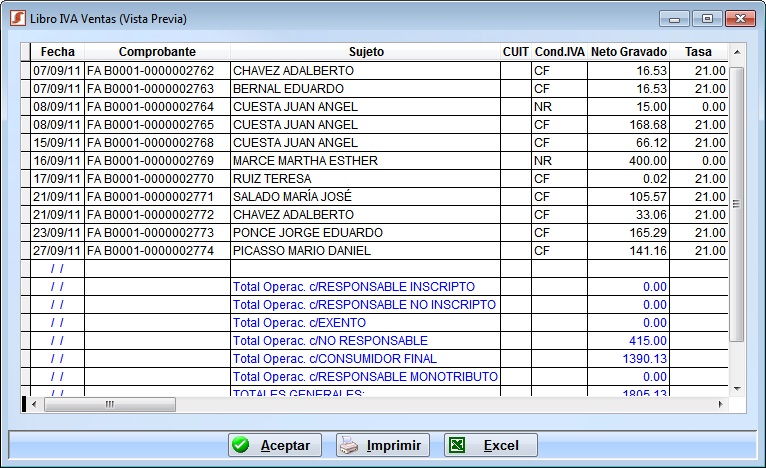
Task: Click the green checkmark icon on Aceptar
Action: pyautogui.click(x=240, y=445)
